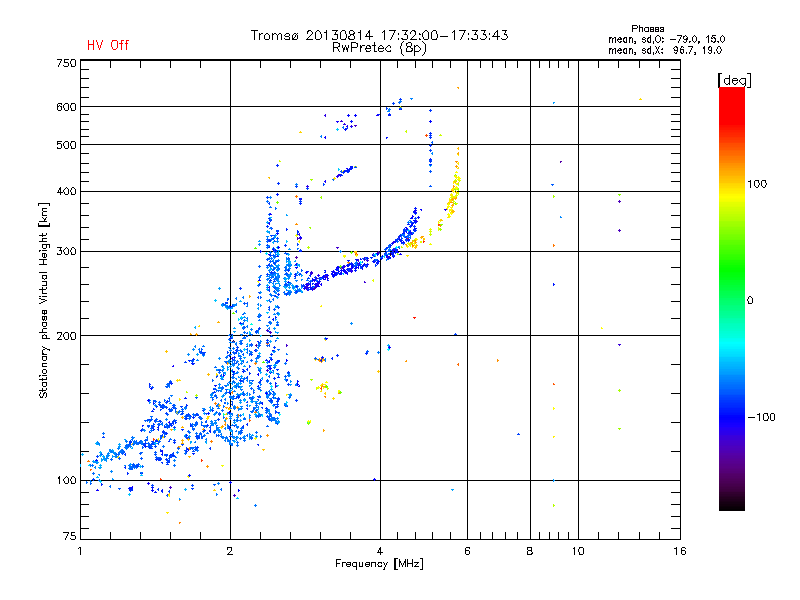Screen dimensions: 800x600
Task: Click y-axis tick label '300'
Action: (x=67, y=252)
